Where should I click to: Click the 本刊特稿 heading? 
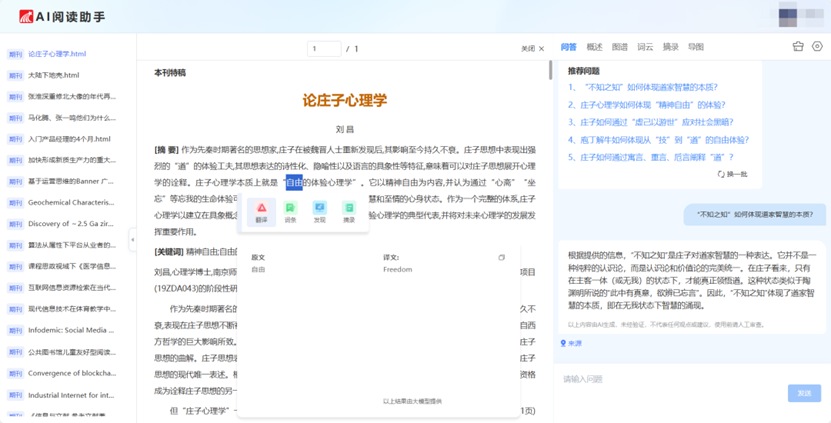pos(170,73)
